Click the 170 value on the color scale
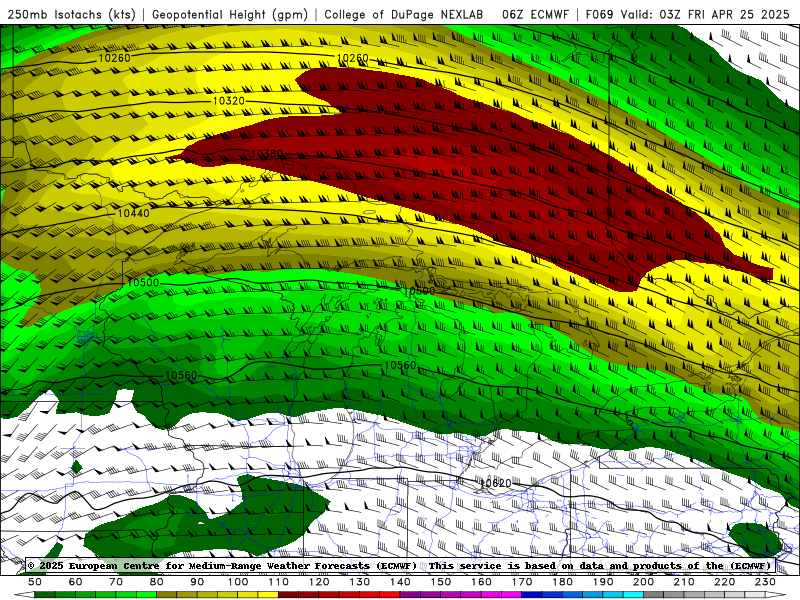This screenshot has height=600, width=800. tap(521, 582)
